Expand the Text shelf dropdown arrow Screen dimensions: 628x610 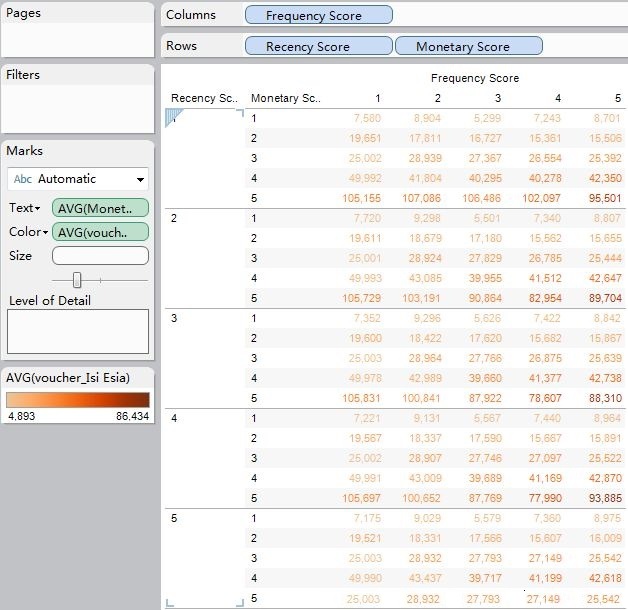(38, 208)
